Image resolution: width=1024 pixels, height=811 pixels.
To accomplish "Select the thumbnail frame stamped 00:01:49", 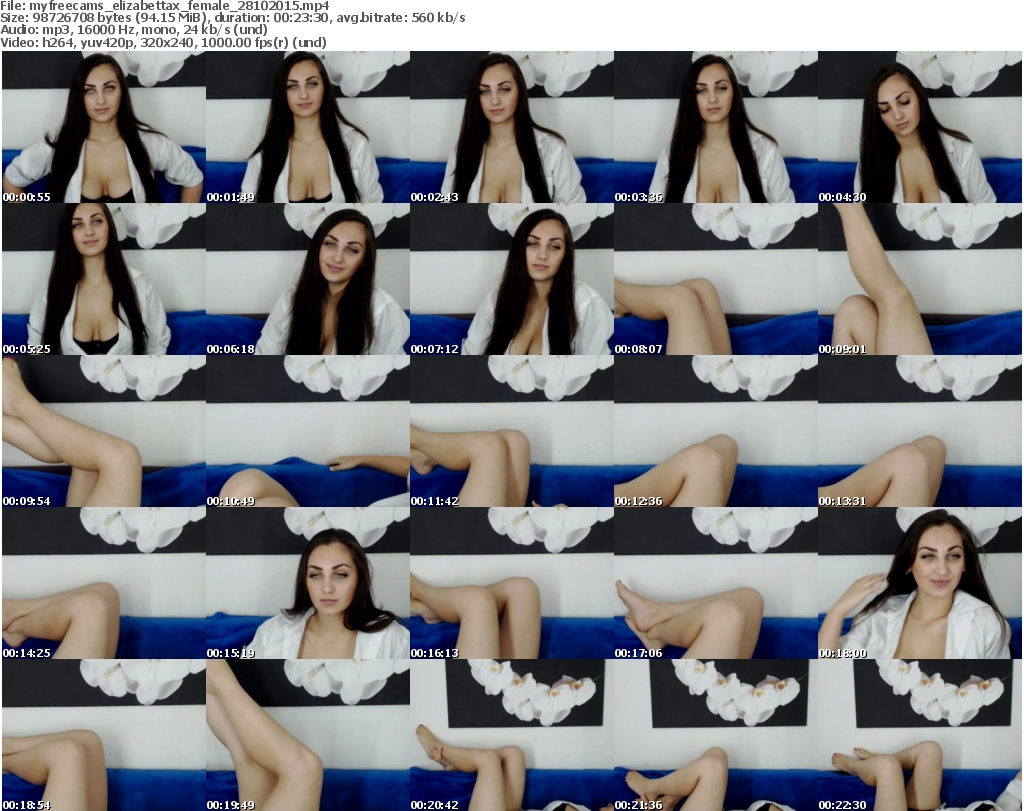I will pos(308,127).
